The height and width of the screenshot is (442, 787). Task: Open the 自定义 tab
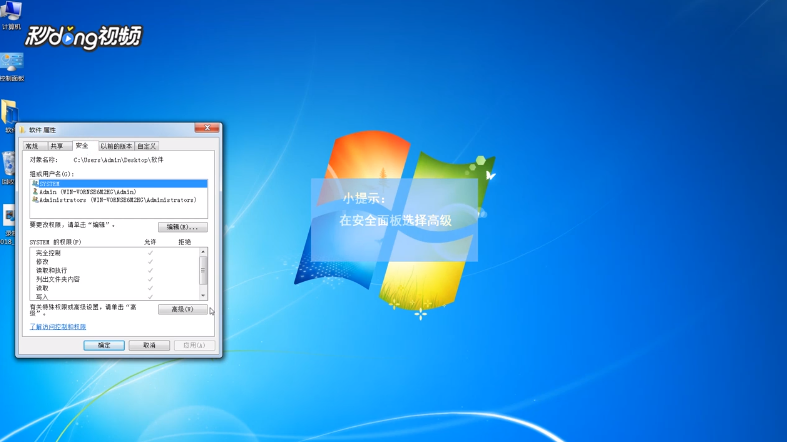[x=147, y=146]
